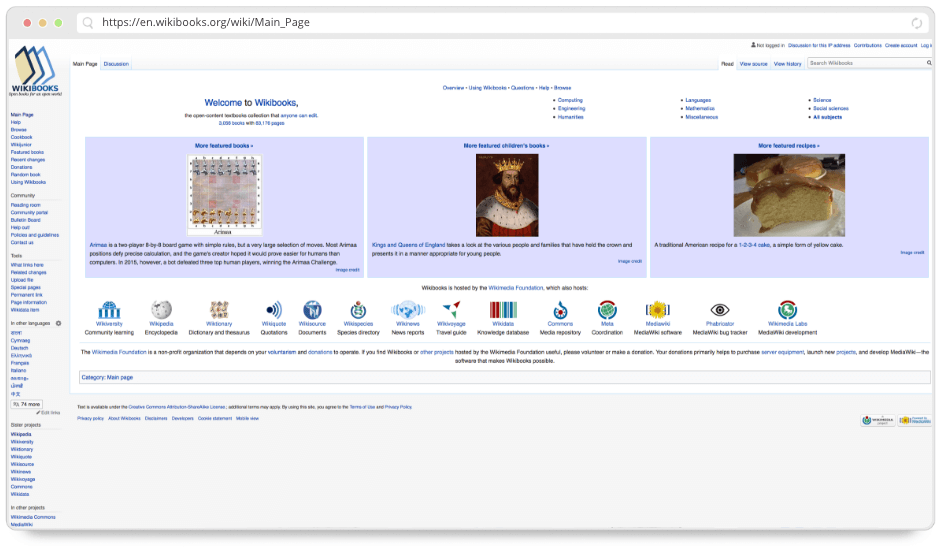Open the Wikispecies icon
Screen dimensions: 942x555
[x=358, y=310]
